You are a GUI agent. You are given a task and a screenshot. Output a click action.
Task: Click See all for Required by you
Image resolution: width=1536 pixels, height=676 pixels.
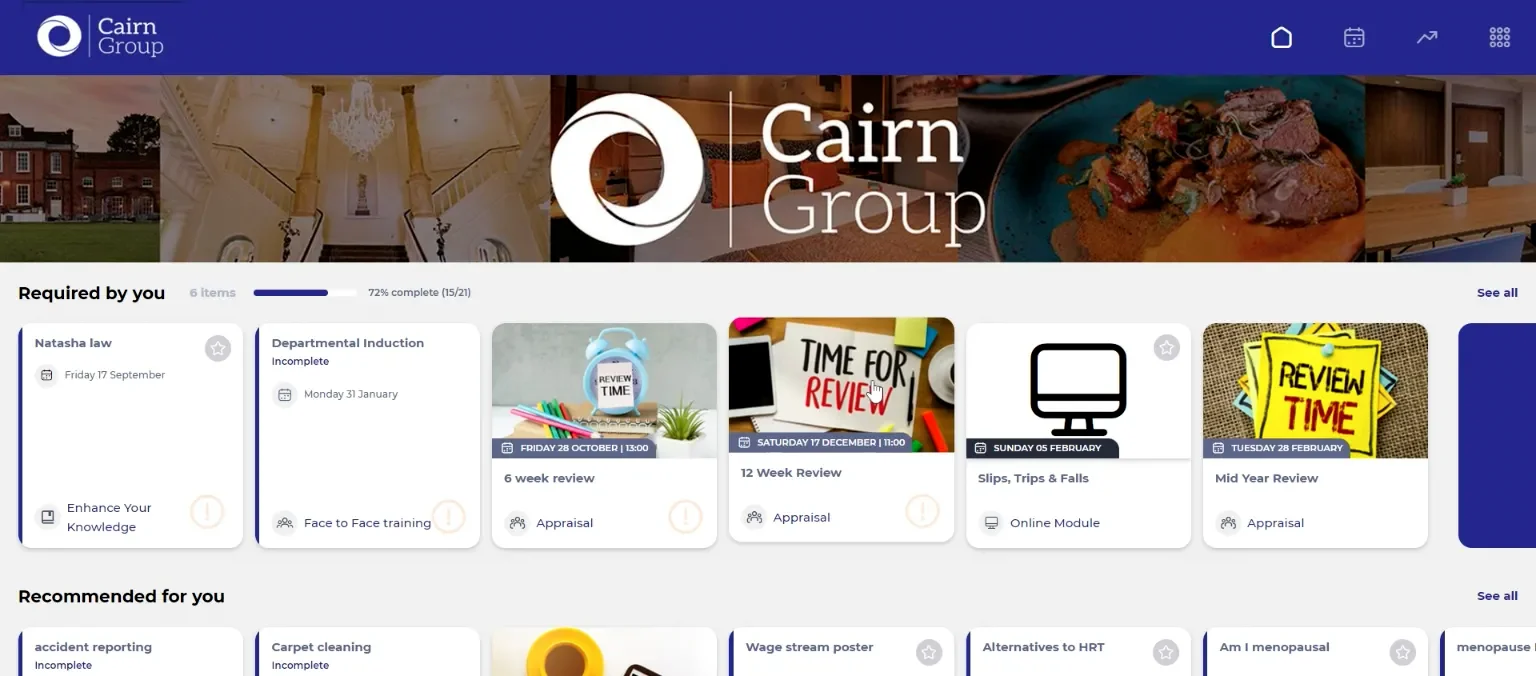pos(1497,293)
